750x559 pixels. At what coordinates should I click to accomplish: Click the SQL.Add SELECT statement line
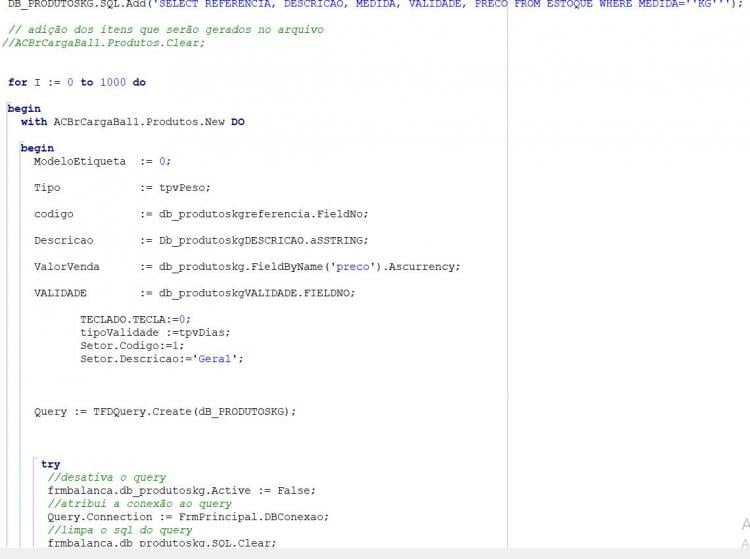point(375,4)
